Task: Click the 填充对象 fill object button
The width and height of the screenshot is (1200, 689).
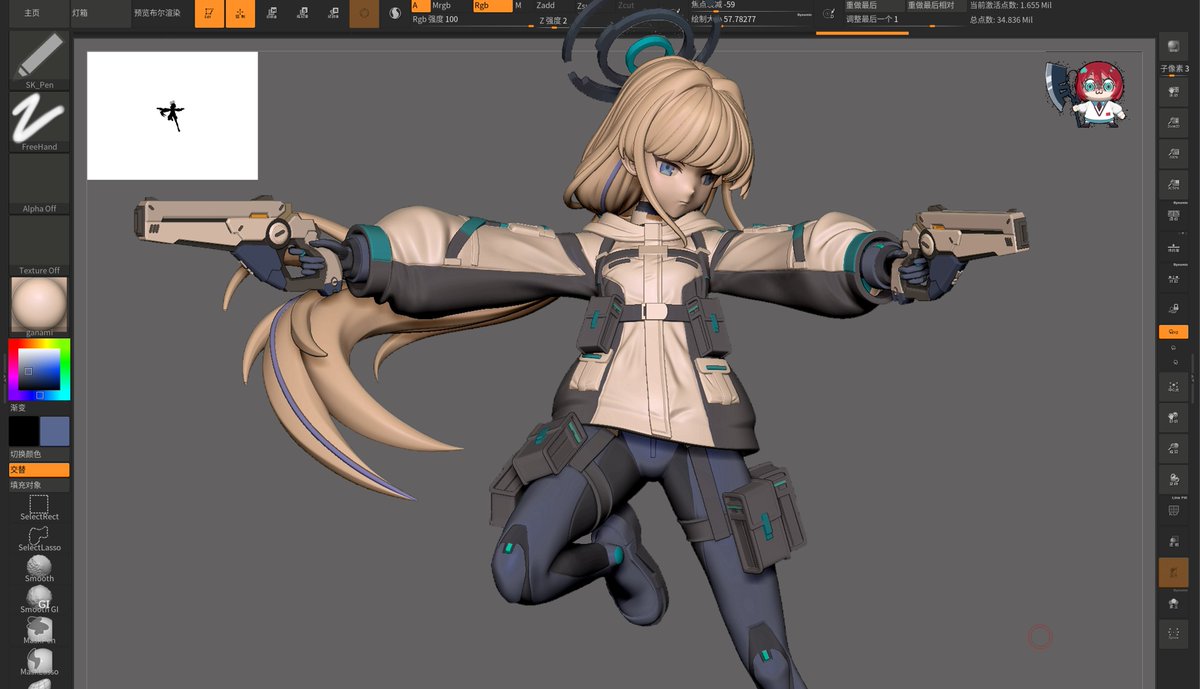Action: (39, 485)
